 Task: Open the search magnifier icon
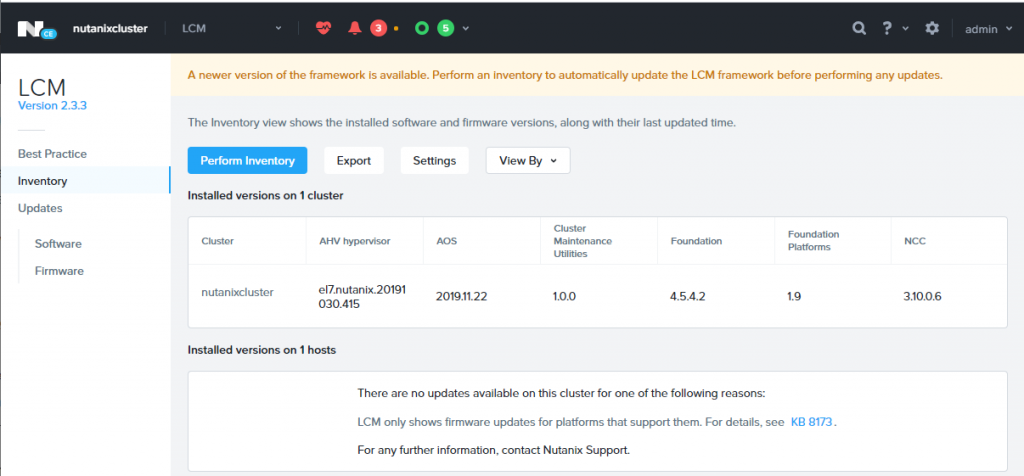pos(859,28)
